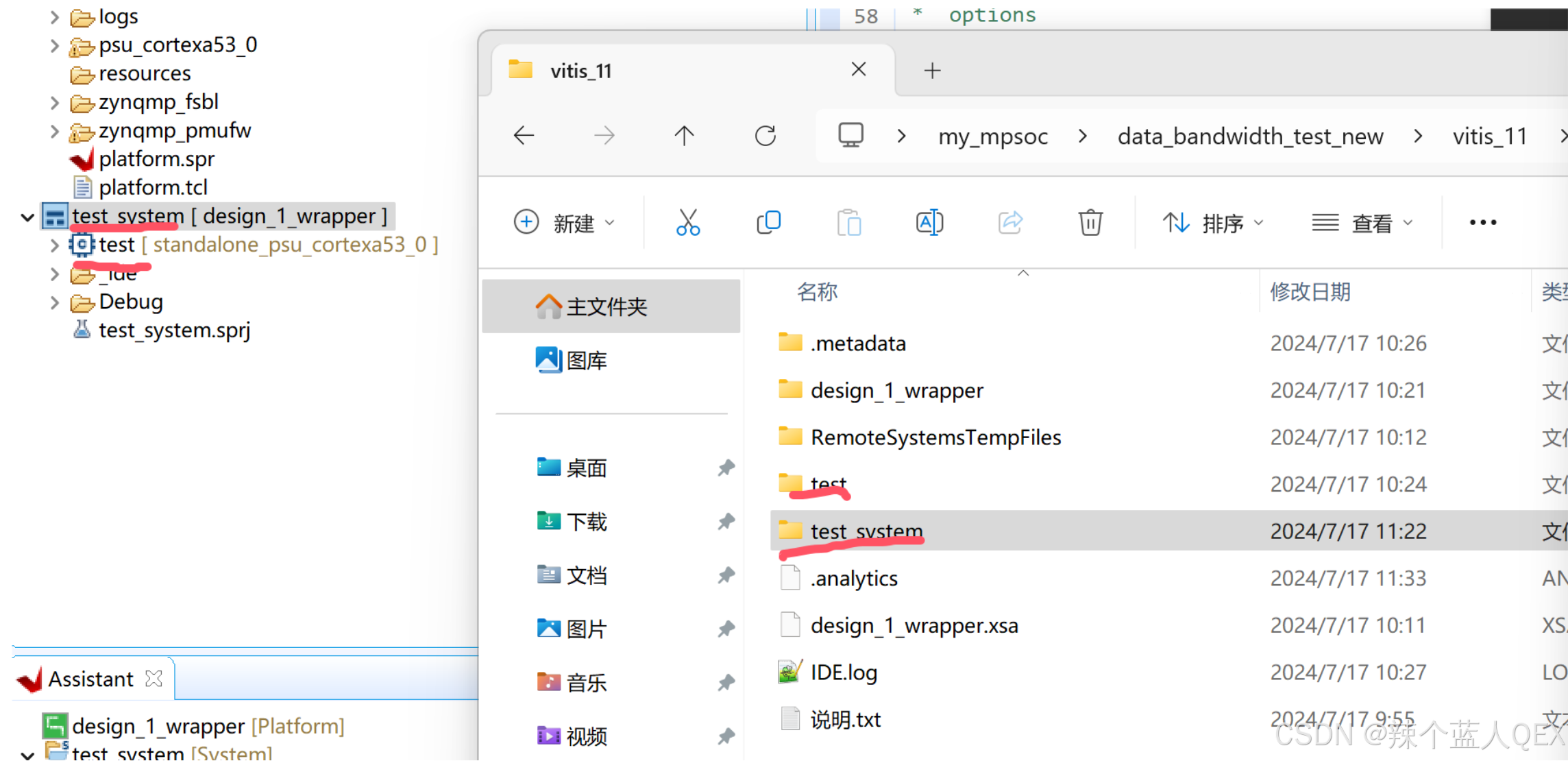The width and height of the screenshot is (1568, 761).
Task: Open the three-dots more options menu
Action: pyautogui.click(x=1482, y=223)
